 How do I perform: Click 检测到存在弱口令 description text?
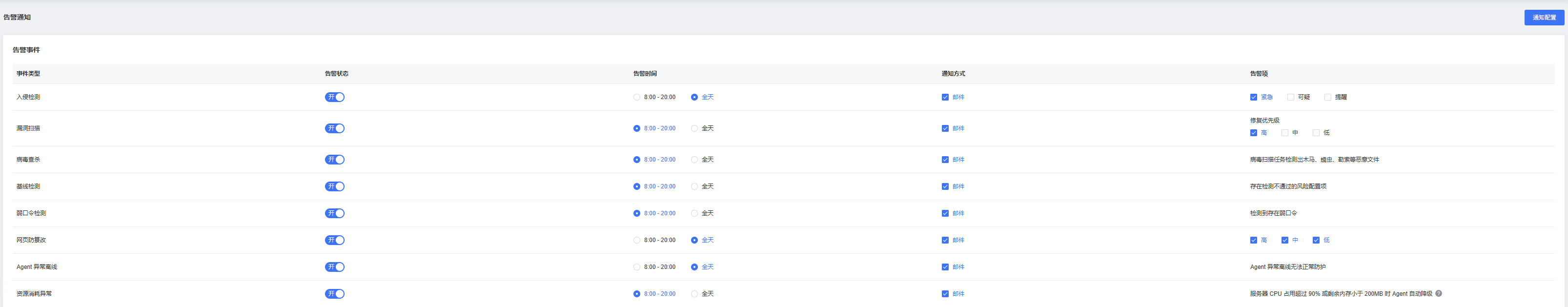[x=1273, y=213]
